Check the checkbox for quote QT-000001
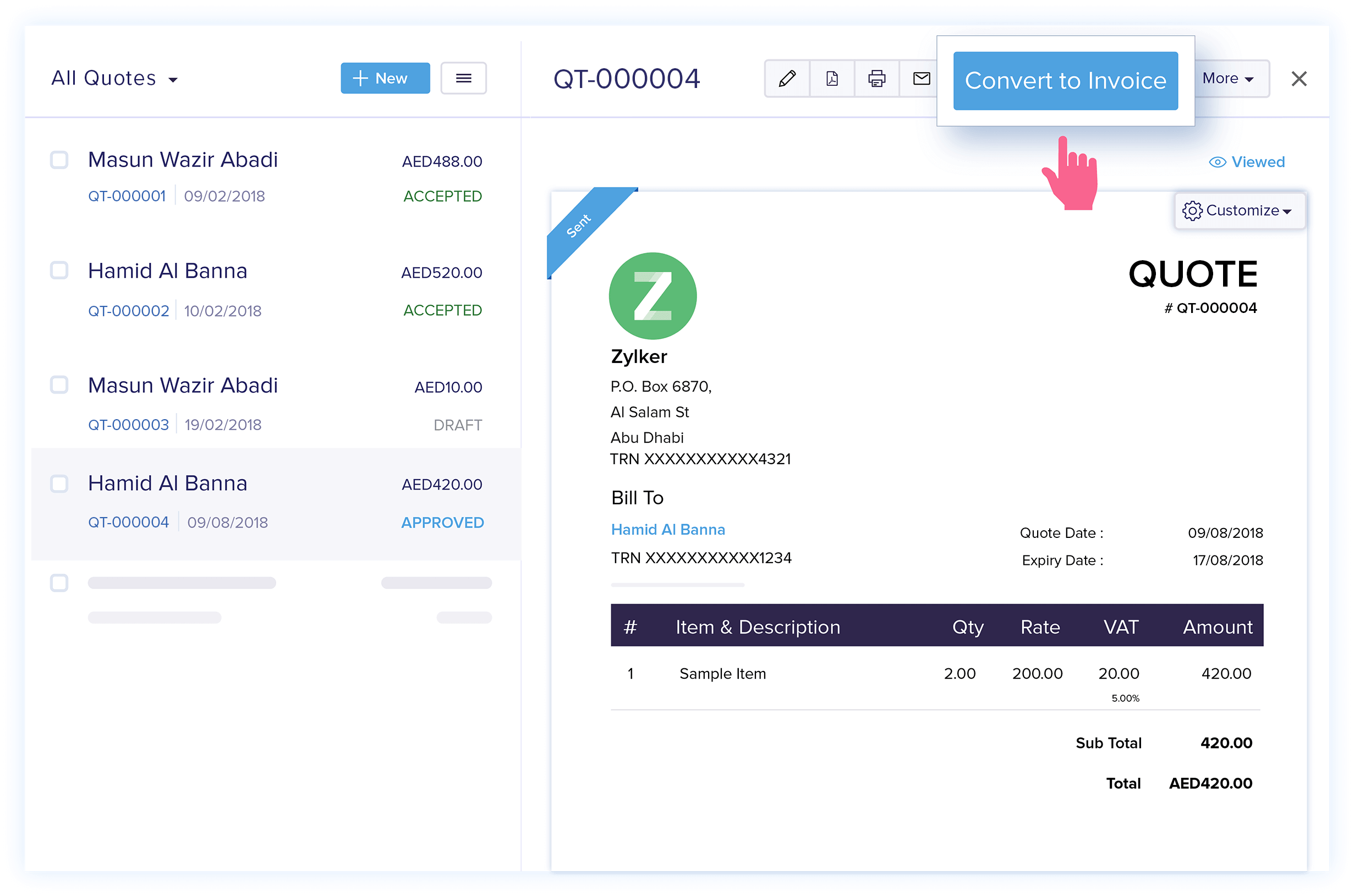 [x=59, y=160]
